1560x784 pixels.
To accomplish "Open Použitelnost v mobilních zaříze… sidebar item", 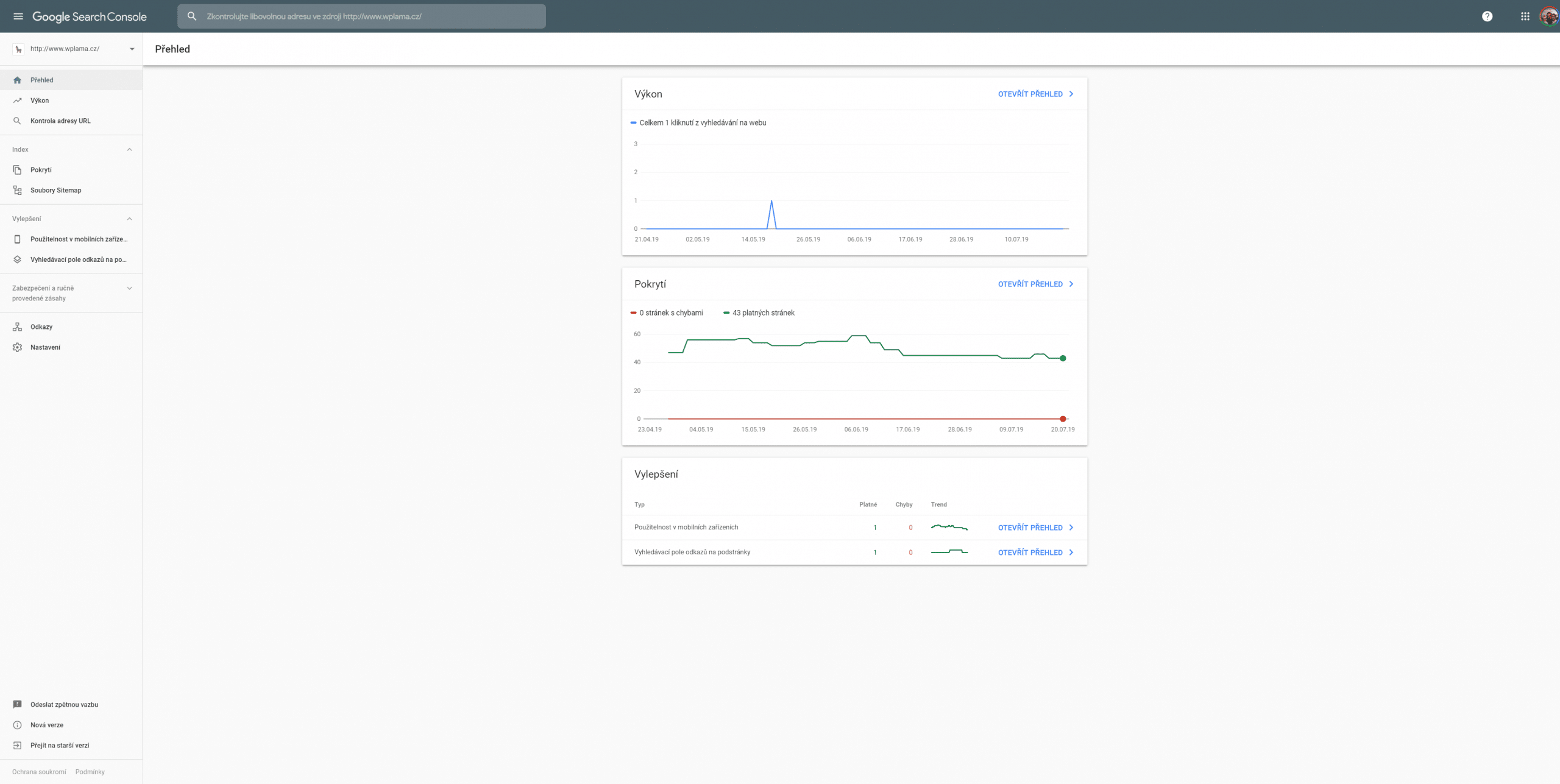I will pyautogui.click(x=71, y=239).
